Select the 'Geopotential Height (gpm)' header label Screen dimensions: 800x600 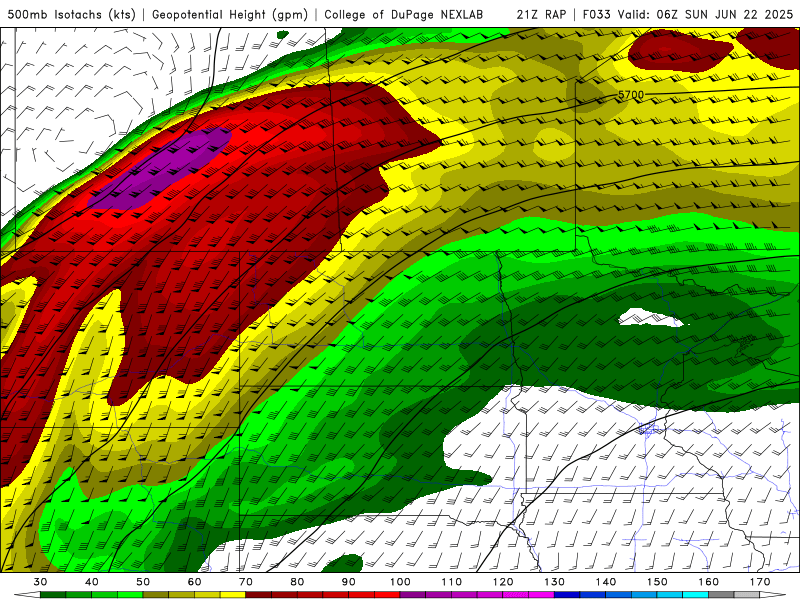(x=230, y=15)
